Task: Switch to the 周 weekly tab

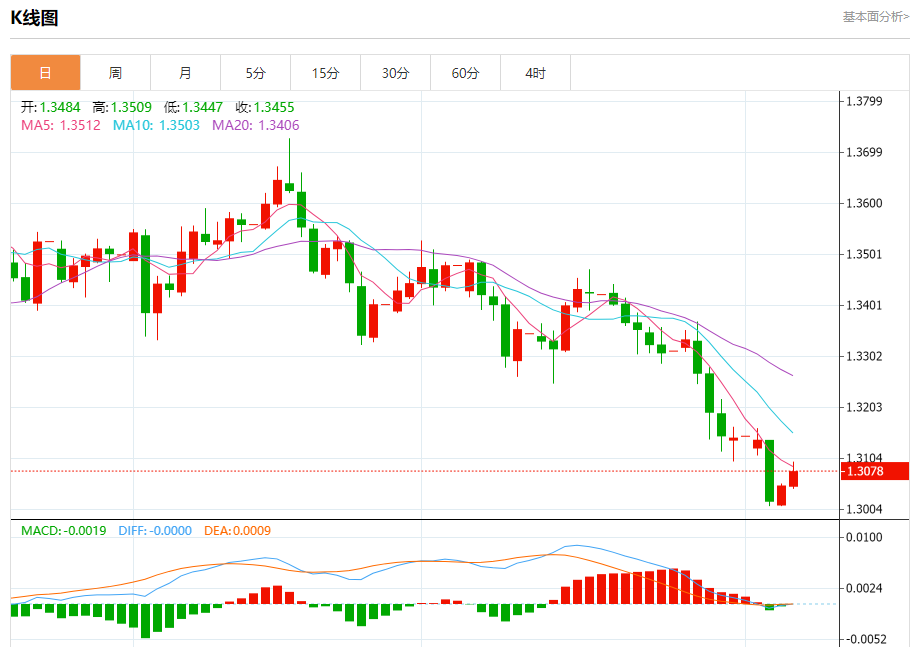Action: [115, 73]
